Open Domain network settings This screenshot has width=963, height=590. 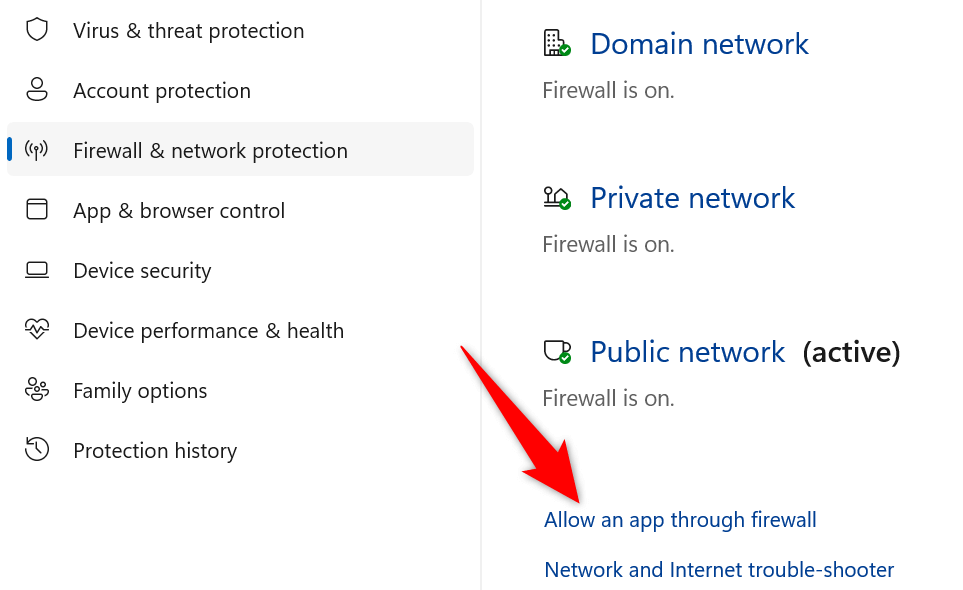(699, 44)
